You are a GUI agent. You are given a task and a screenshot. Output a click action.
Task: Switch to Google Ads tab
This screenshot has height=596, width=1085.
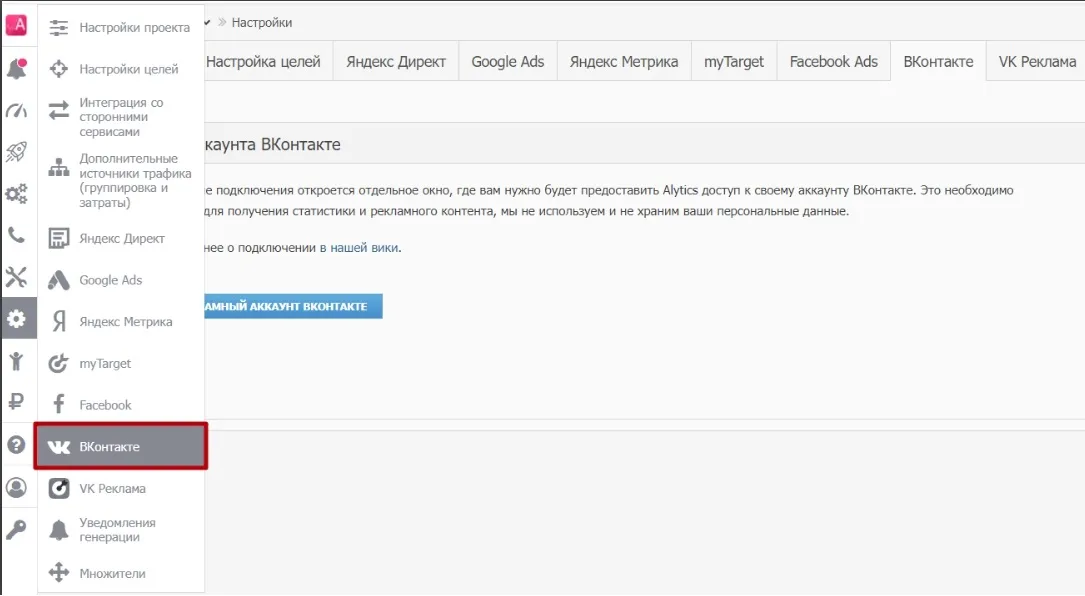coord(508,62)
